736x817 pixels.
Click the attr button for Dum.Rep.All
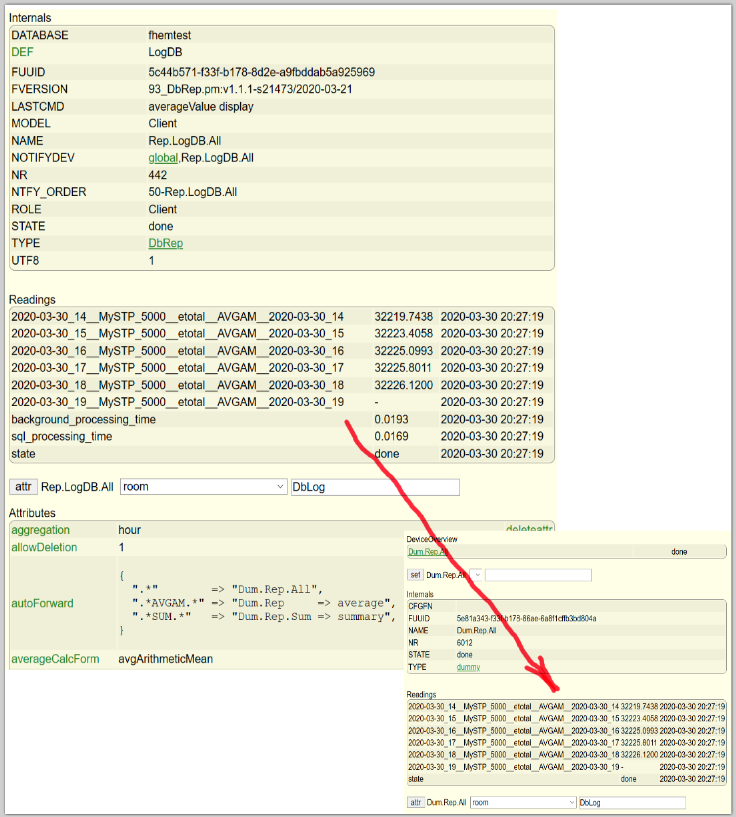[x=415, y=802]
